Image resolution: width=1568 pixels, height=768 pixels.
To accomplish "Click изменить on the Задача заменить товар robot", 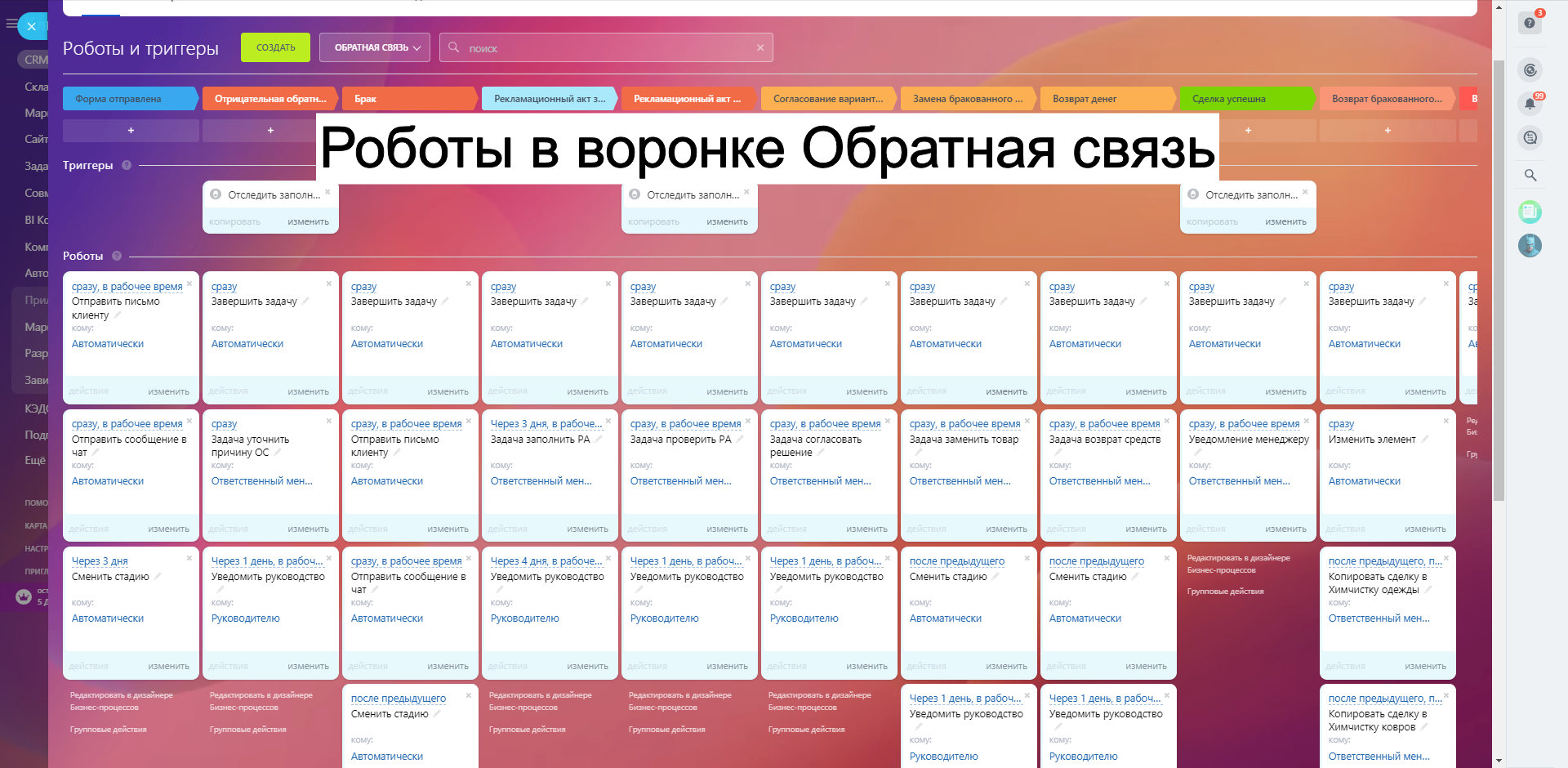I will click(1006, 529).
